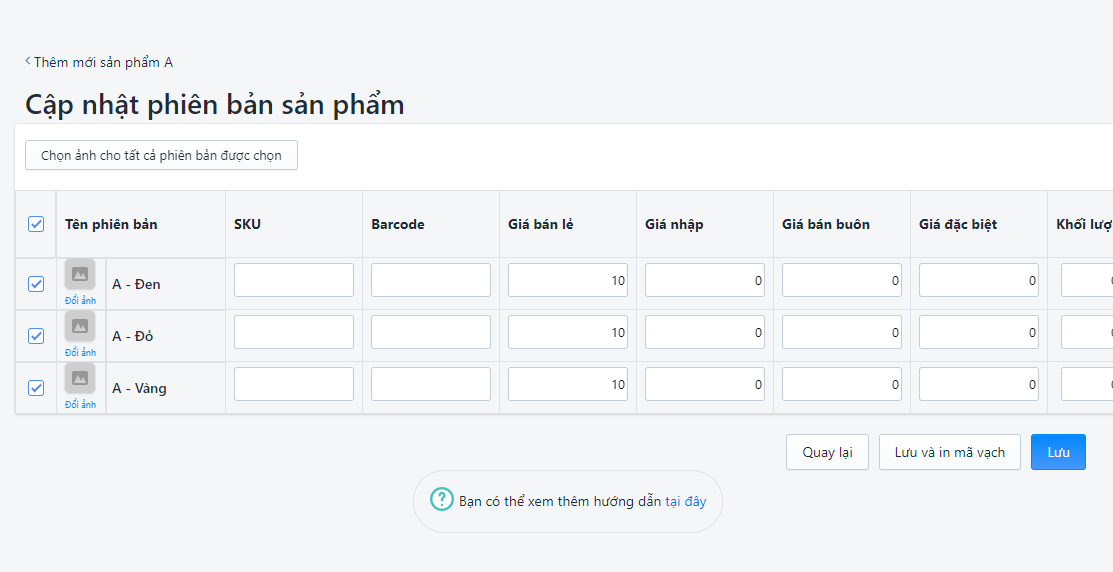The width and height of the screenshot is (1113, 572).
Task: Click the Lưu và in mã vạch button
Action: click(949, 452)
